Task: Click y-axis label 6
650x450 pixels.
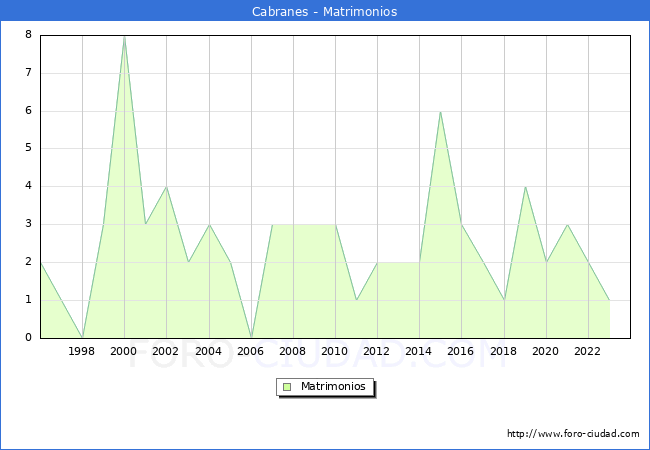Action: coord(28,111)
